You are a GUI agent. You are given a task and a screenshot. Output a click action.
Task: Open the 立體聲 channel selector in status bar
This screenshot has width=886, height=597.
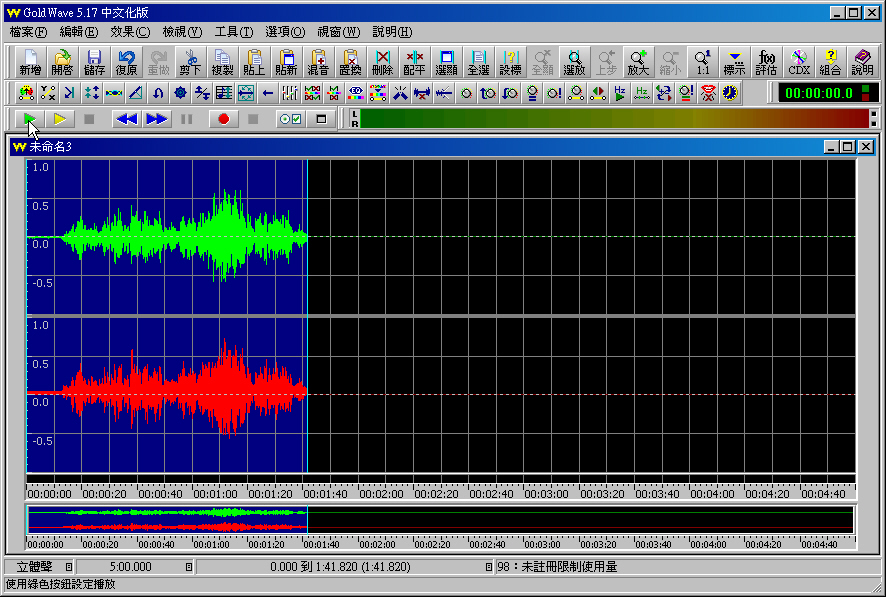pyautogui.click(x=38, y=567)
